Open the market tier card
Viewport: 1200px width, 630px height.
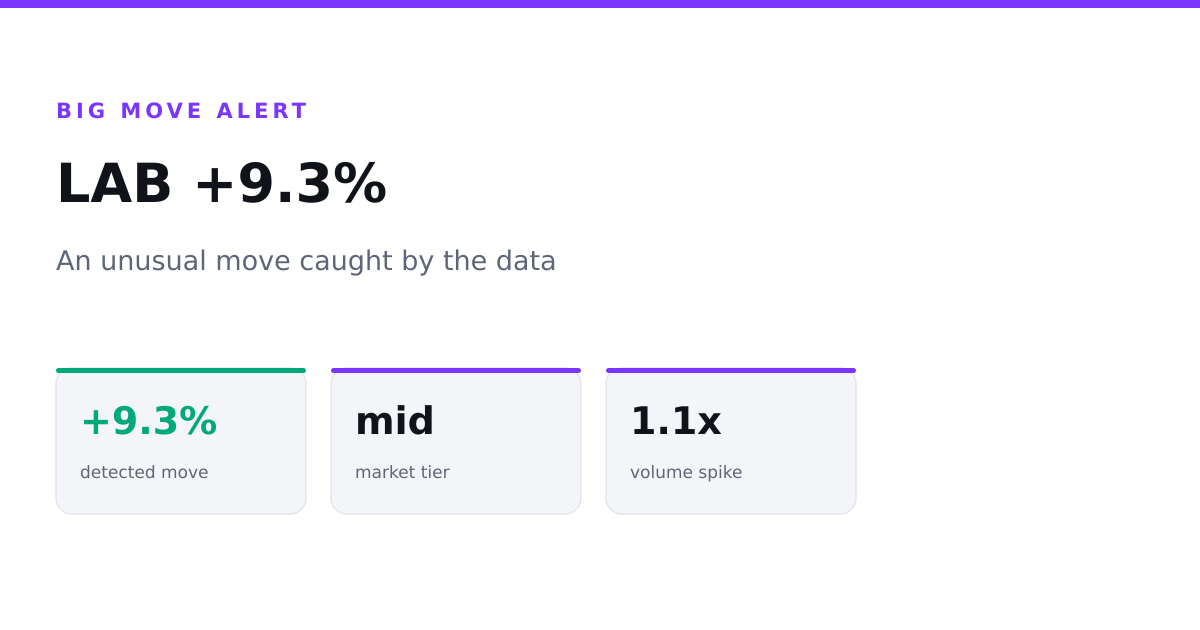pos(456,441)
